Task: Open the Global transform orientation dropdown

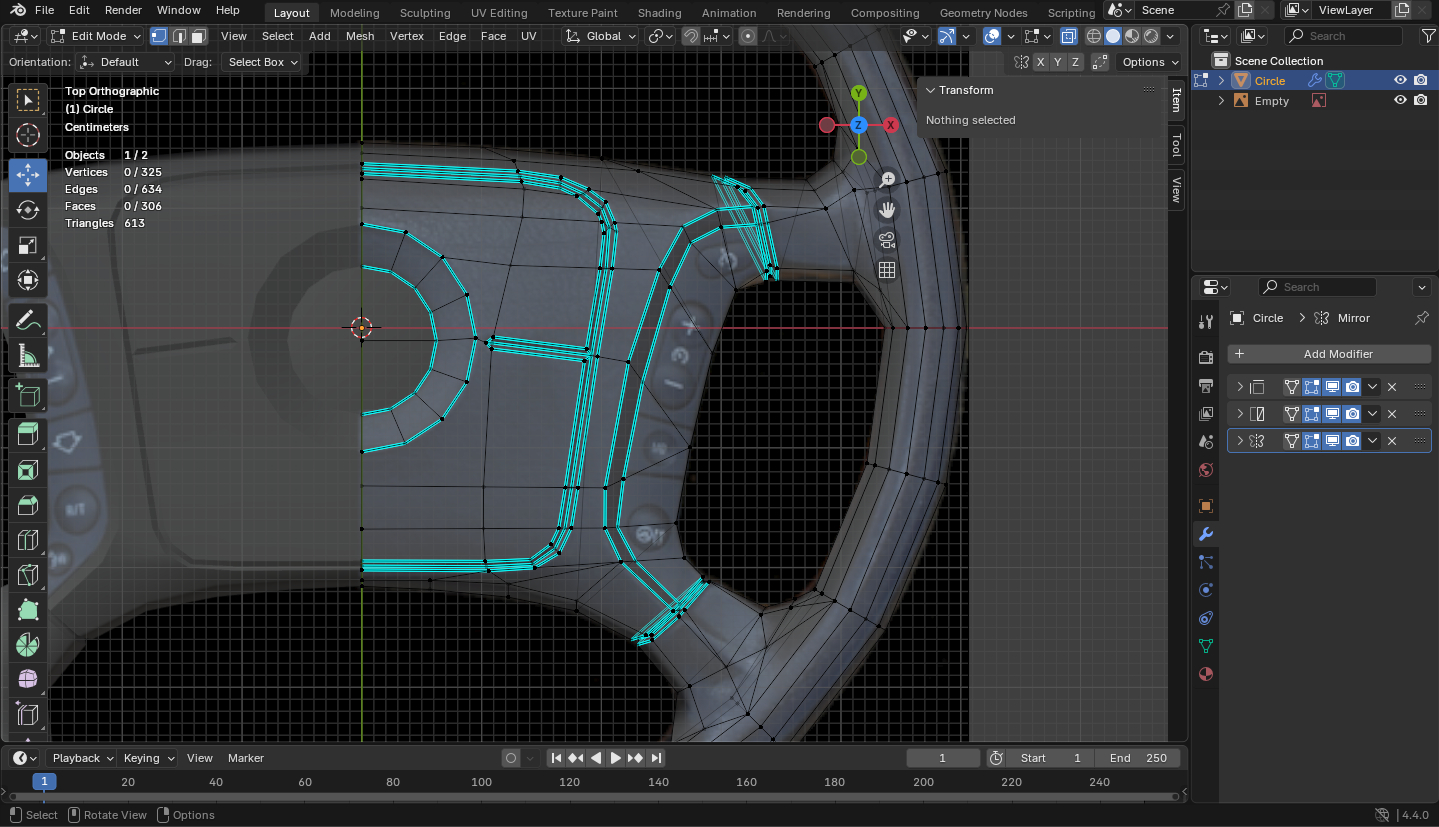Action: [600, 36]
